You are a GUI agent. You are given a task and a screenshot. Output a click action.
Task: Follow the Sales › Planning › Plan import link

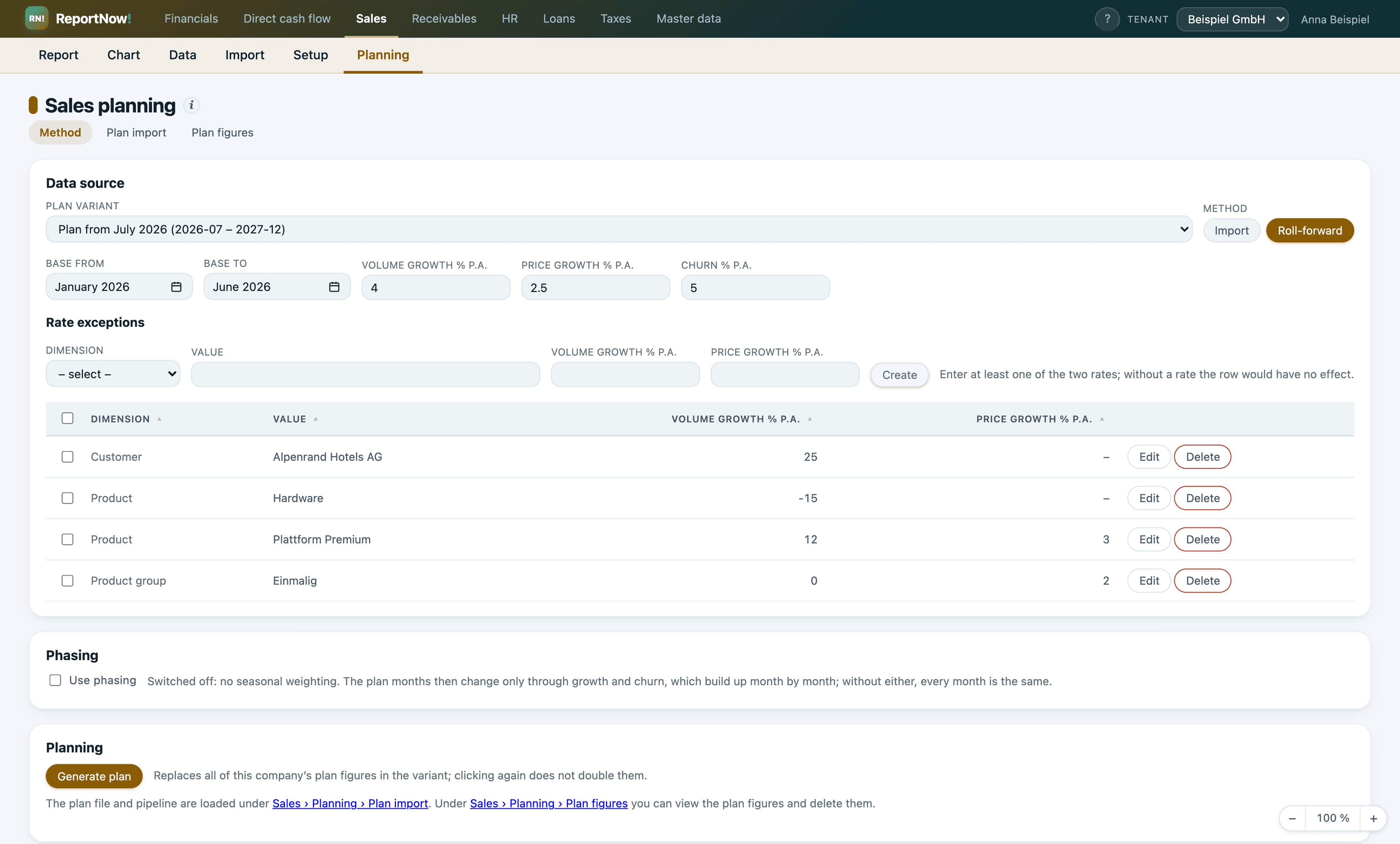(x=350, y=804)
